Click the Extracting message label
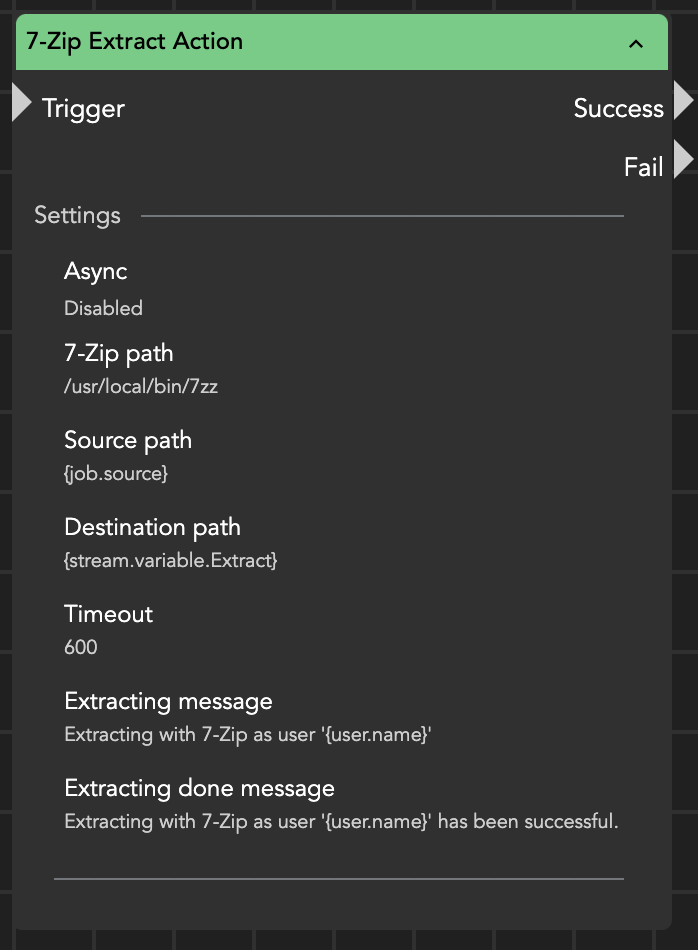Viewport: 698px width, 950px height. (168, 701)
